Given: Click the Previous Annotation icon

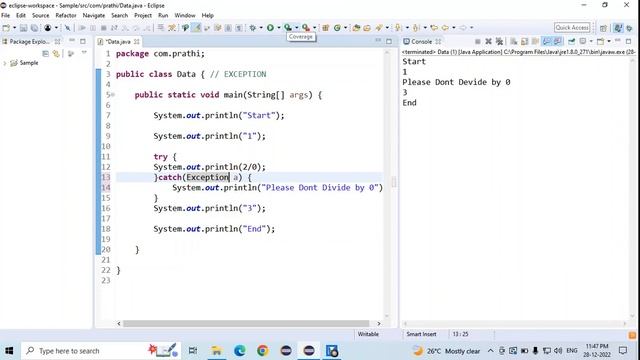Looking at the screenshot, I should point(416,28).
